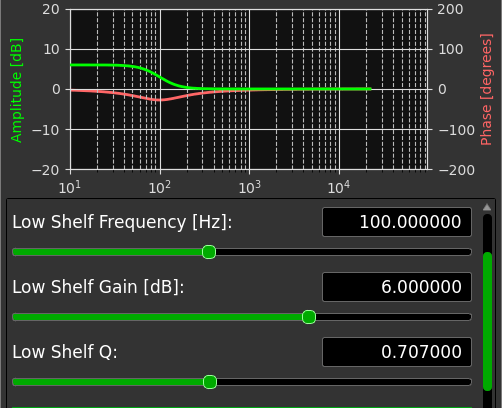Click the Low Shelf Gain value field
This screenshot has height=408, width=502.
pyautogui.click(x=397, y=287)
